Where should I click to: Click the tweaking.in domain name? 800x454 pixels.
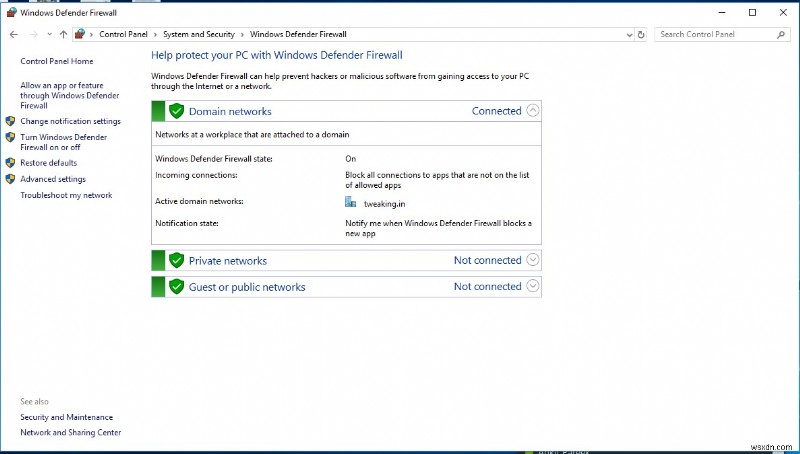[x=385, y=204]
